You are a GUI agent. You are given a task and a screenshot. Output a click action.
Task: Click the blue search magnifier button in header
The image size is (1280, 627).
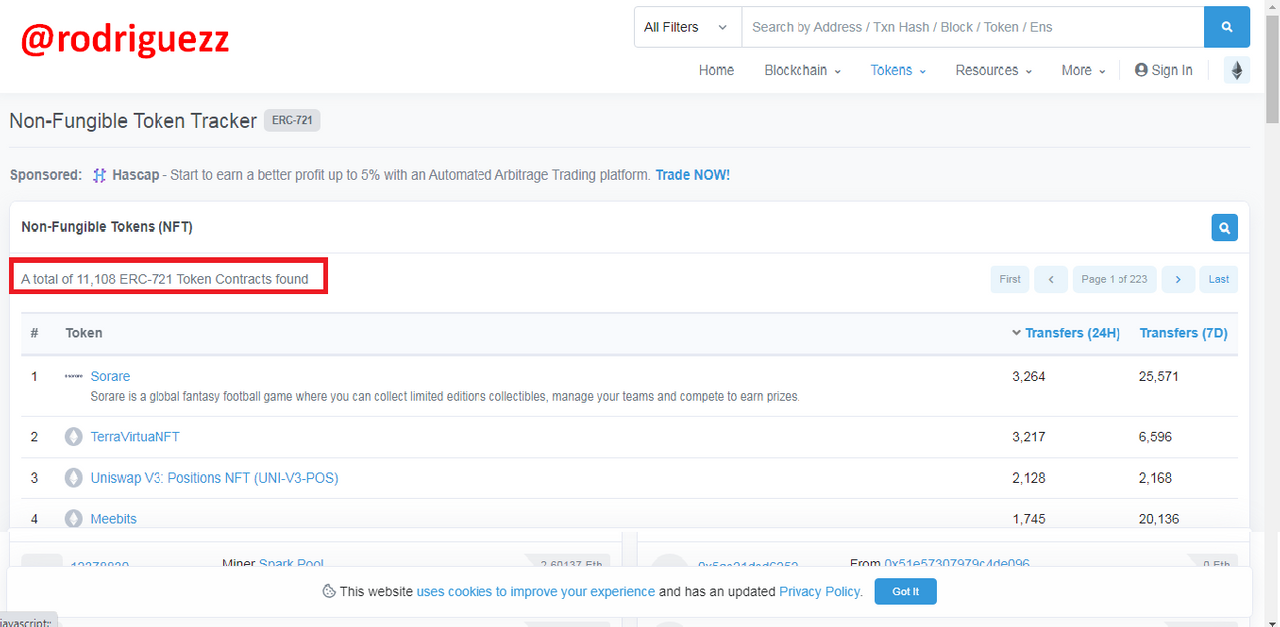[1227, 27]
